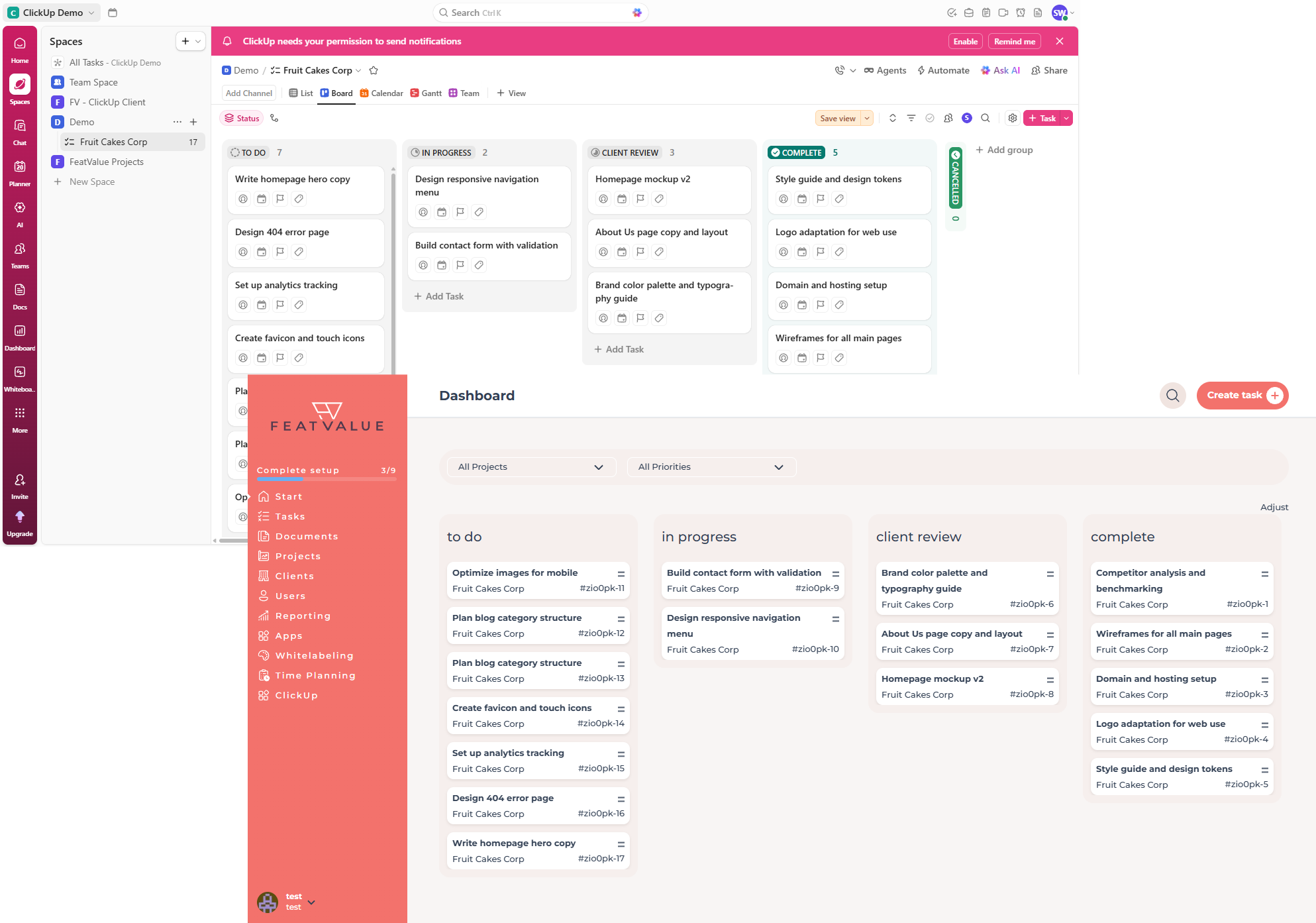Click the assignees people icon in board toolbar

[948, 118]
